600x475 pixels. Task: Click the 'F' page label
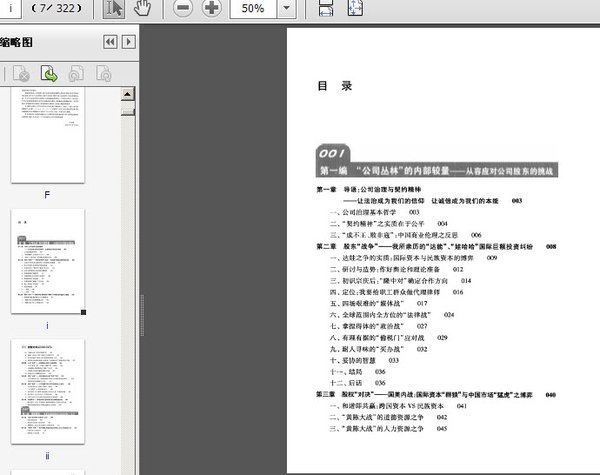pyautogui.click(x=47, y=195)
